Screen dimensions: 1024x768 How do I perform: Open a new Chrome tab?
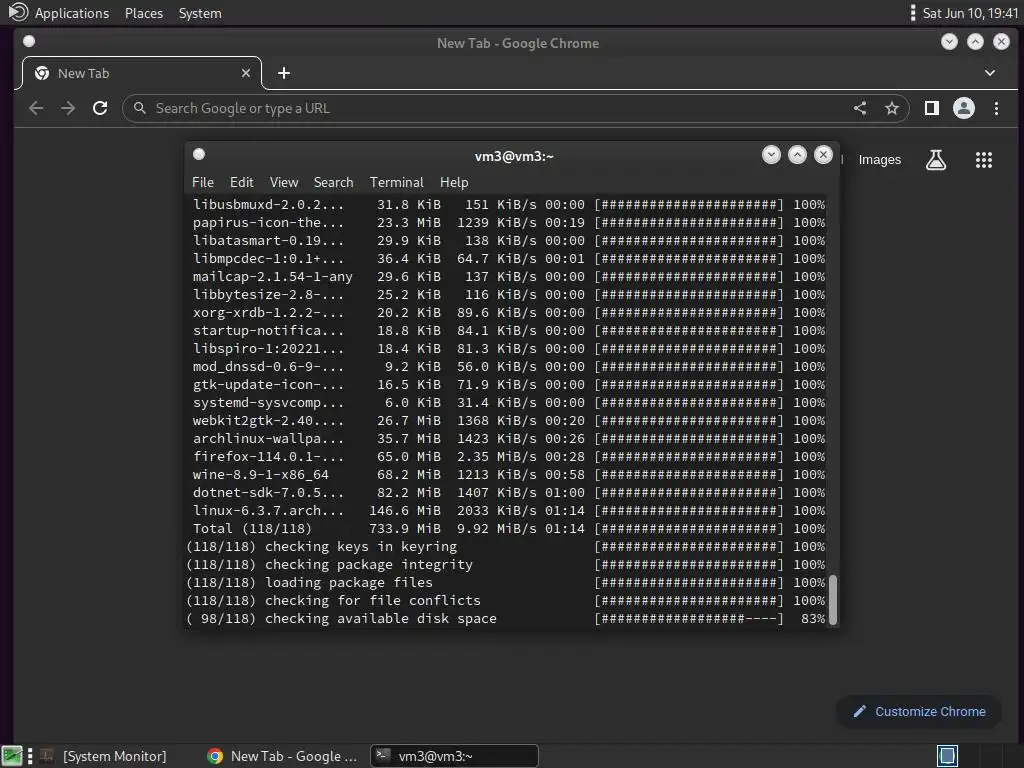pos(284,73)
